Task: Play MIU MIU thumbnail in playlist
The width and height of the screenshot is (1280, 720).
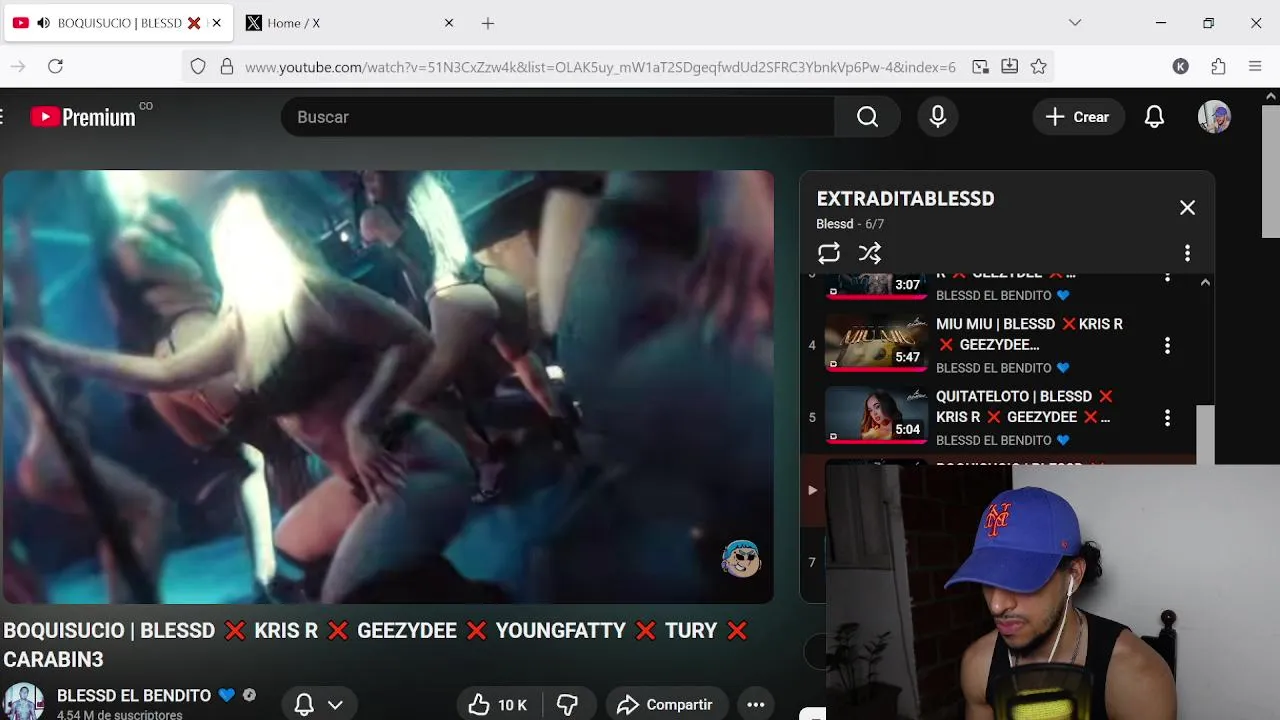Action: point(876,344)
